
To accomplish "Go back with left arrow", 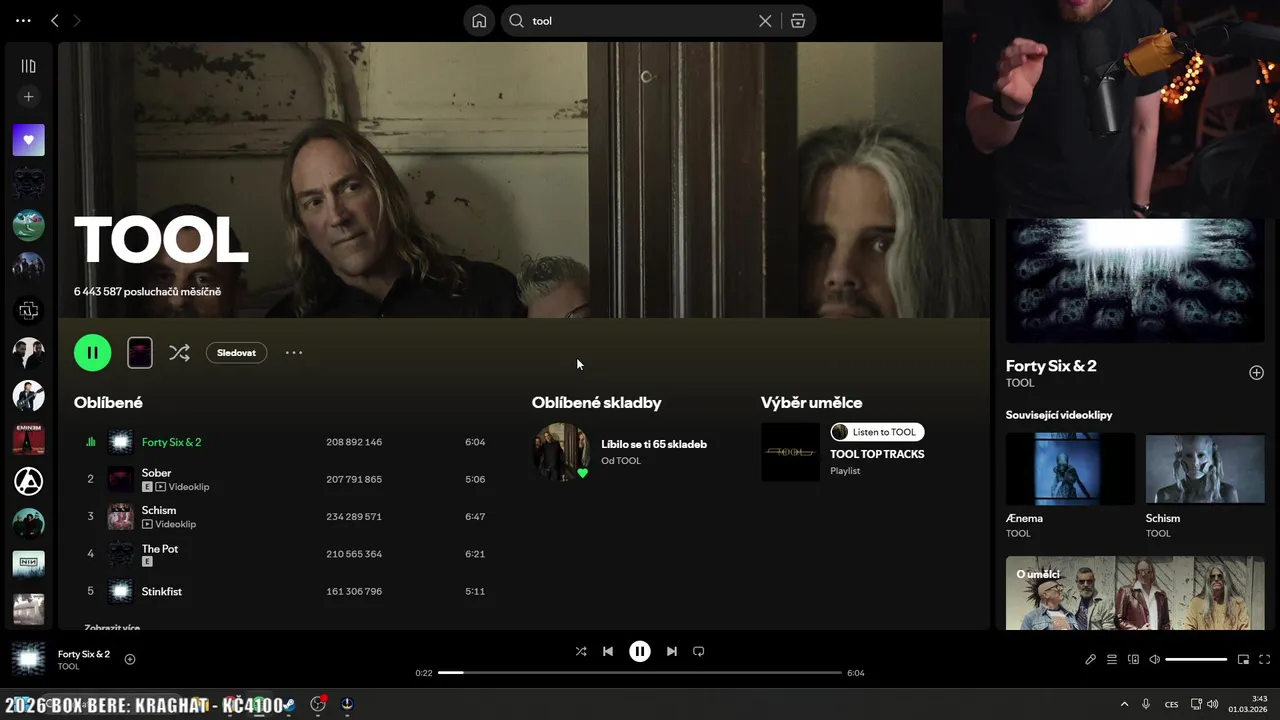I will [x=55, y=20].
